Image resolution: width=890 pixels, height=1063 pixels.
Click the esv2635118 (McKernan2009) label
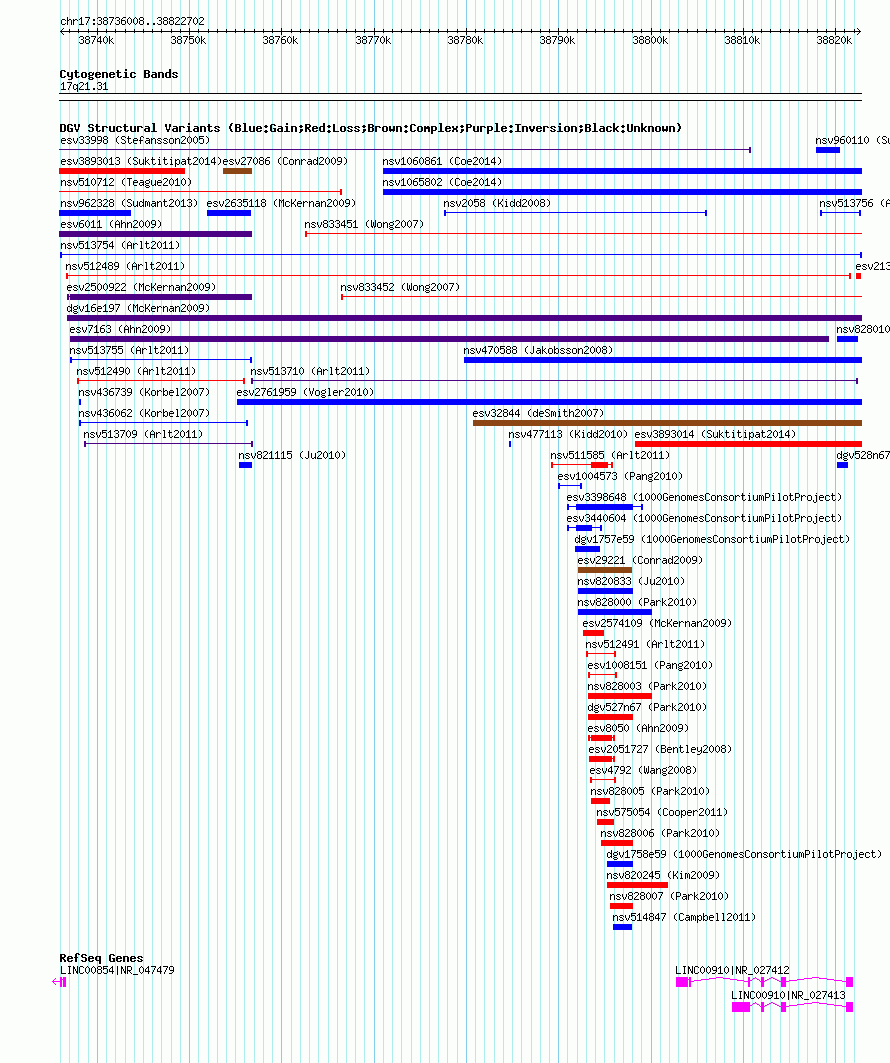pos(281,203)
